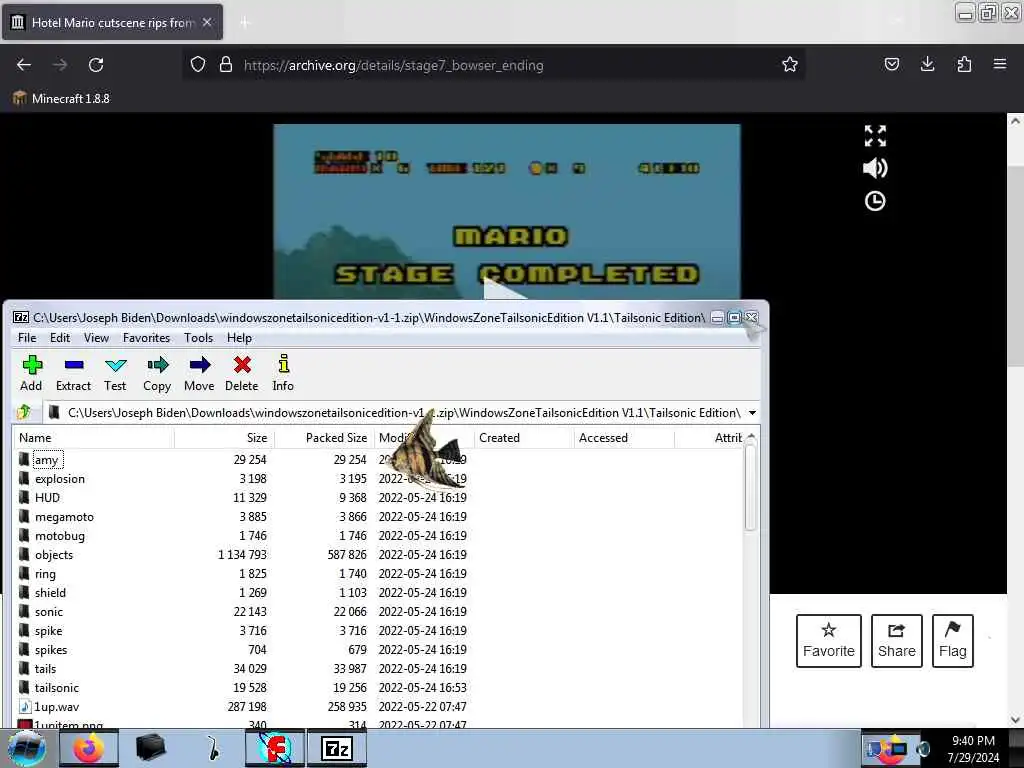
Task: Select the sonic folder
Action: tap(49, 611)
